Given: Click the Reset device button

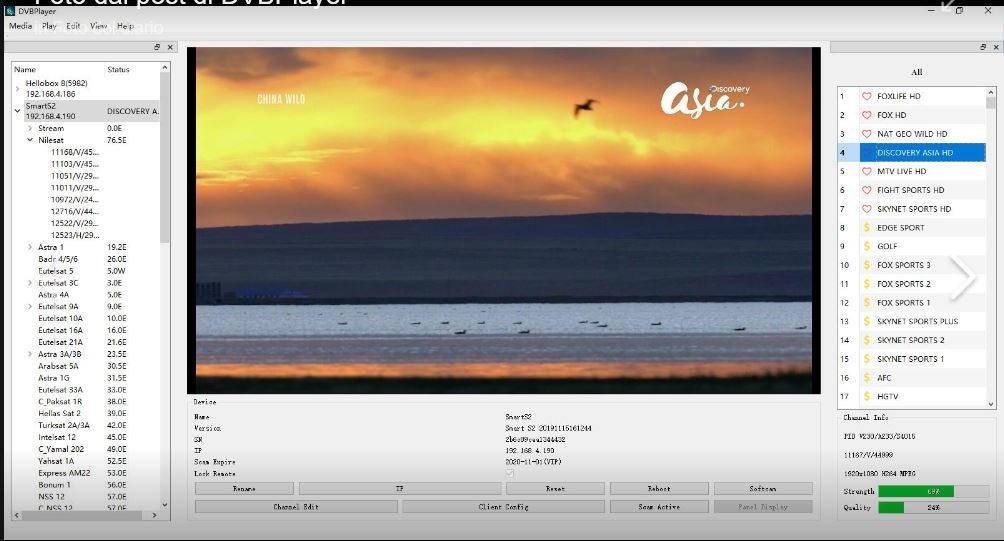Looking at the screenshot, I should coord(555,489).
